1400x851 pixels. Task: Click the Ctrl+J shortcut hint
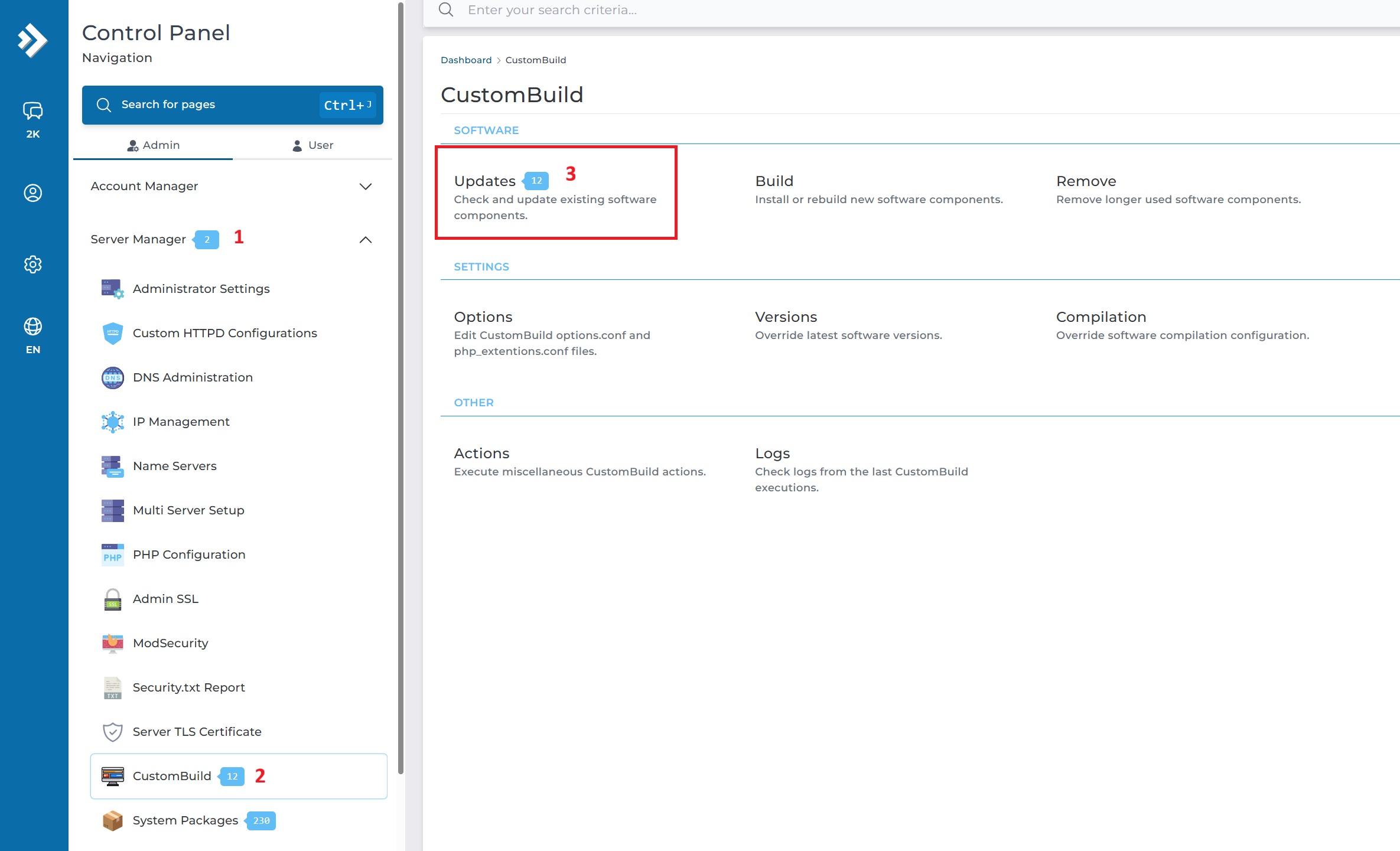pos(347,105)
